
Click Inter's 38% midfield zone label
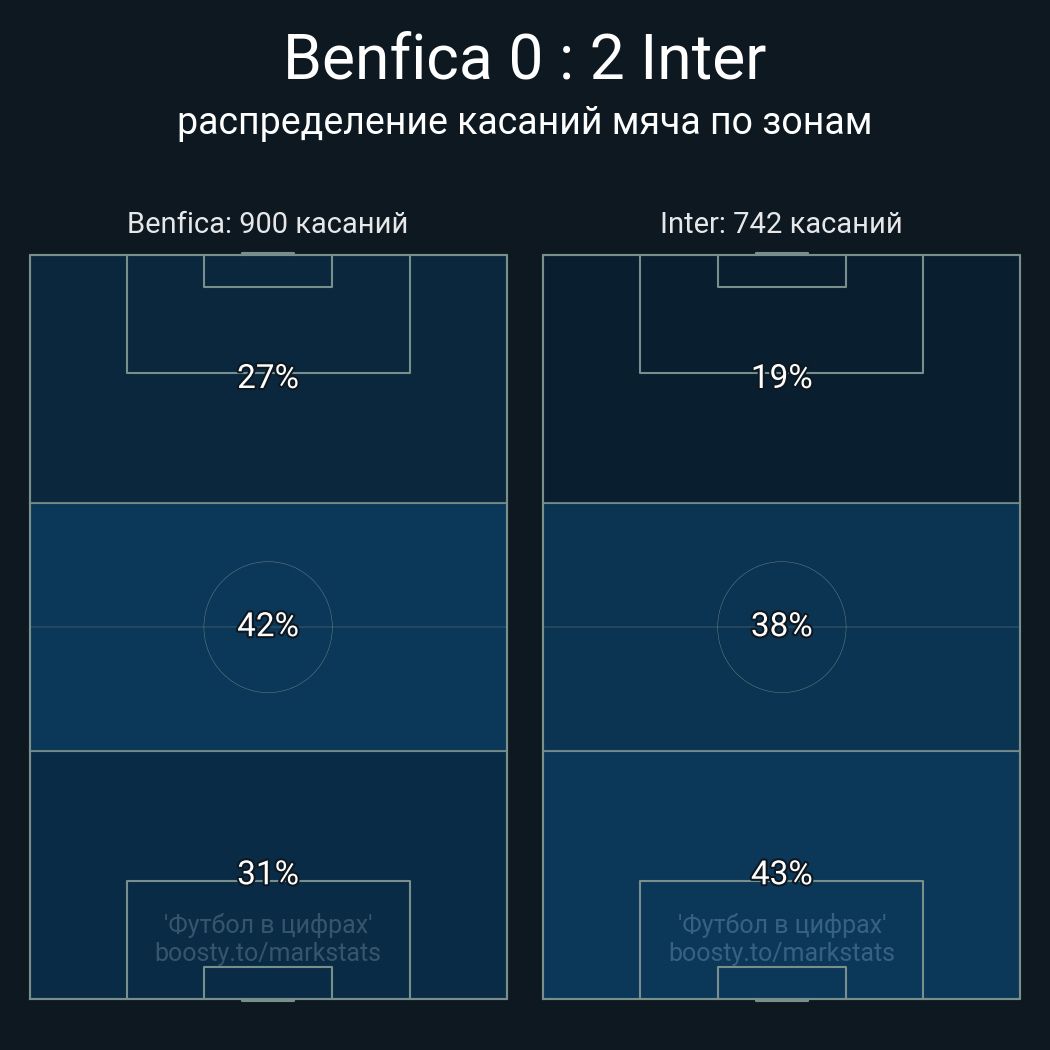point(781,626)
